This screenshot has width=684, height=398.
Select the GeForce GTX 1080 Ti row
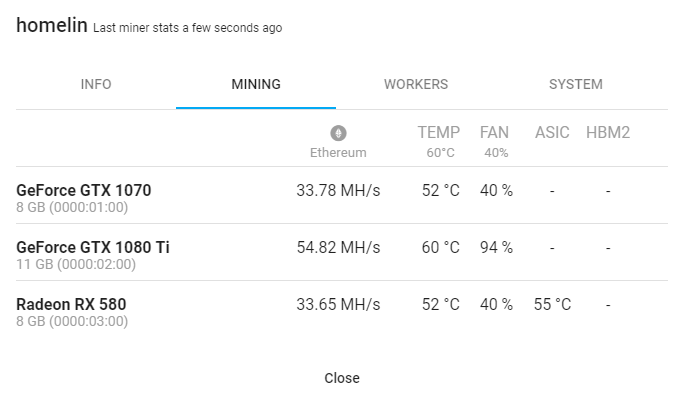click(342, 252)
